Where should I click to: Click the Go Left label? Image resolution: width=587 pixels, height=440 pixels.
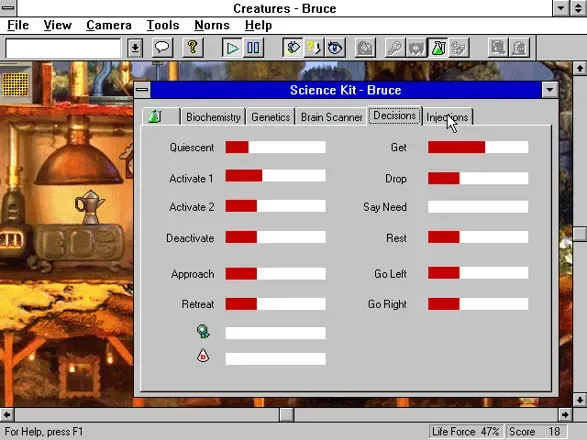[x=390, y=274]
